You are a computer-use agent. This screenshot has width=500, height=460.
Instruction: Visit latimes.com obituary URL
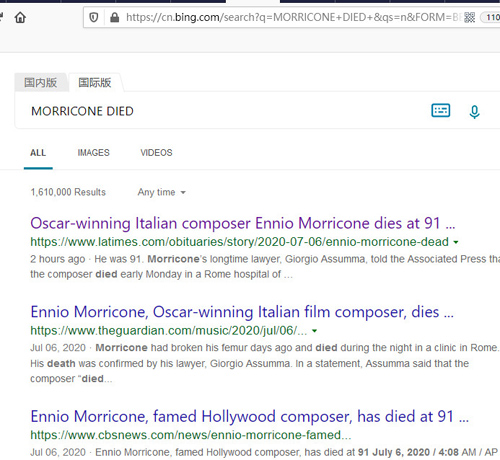239,242
